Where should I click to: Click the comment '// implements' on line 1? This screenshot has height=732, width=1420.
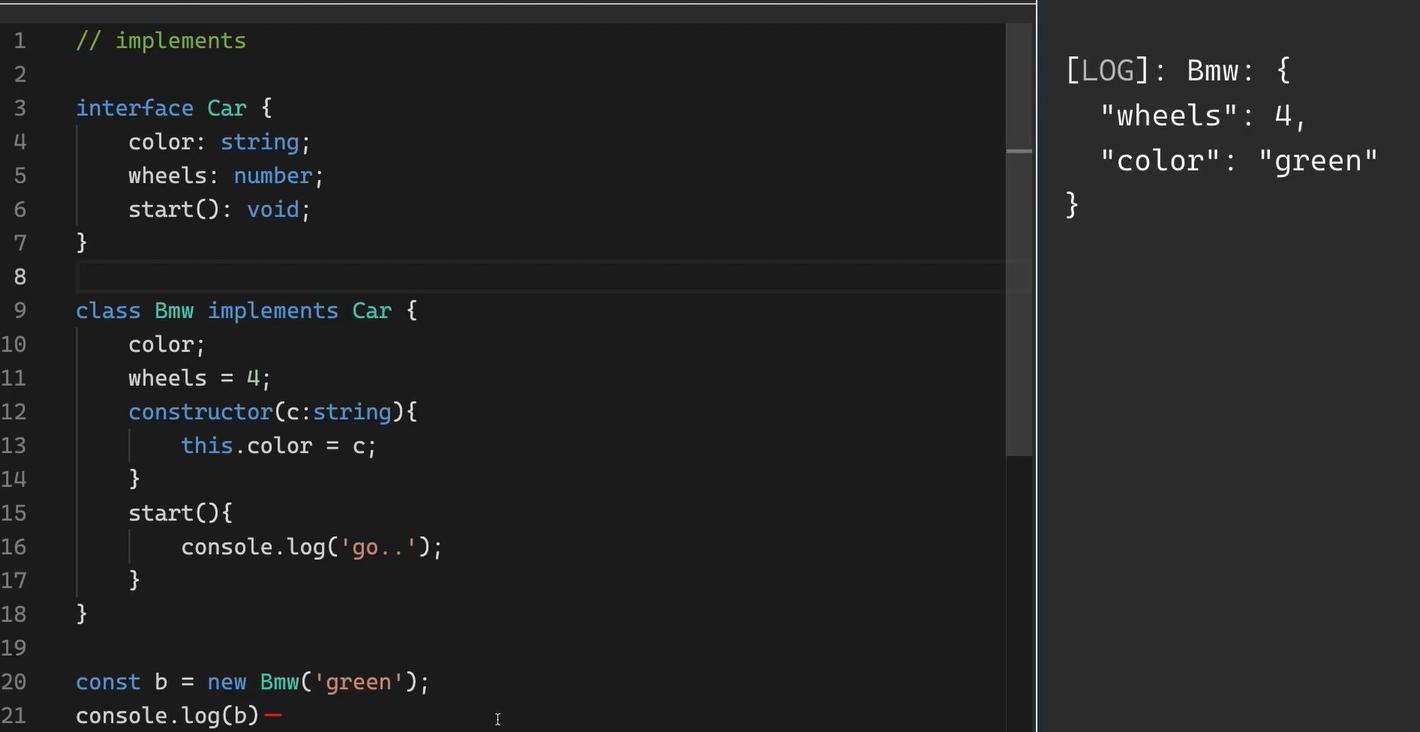(x=161, y=41)
